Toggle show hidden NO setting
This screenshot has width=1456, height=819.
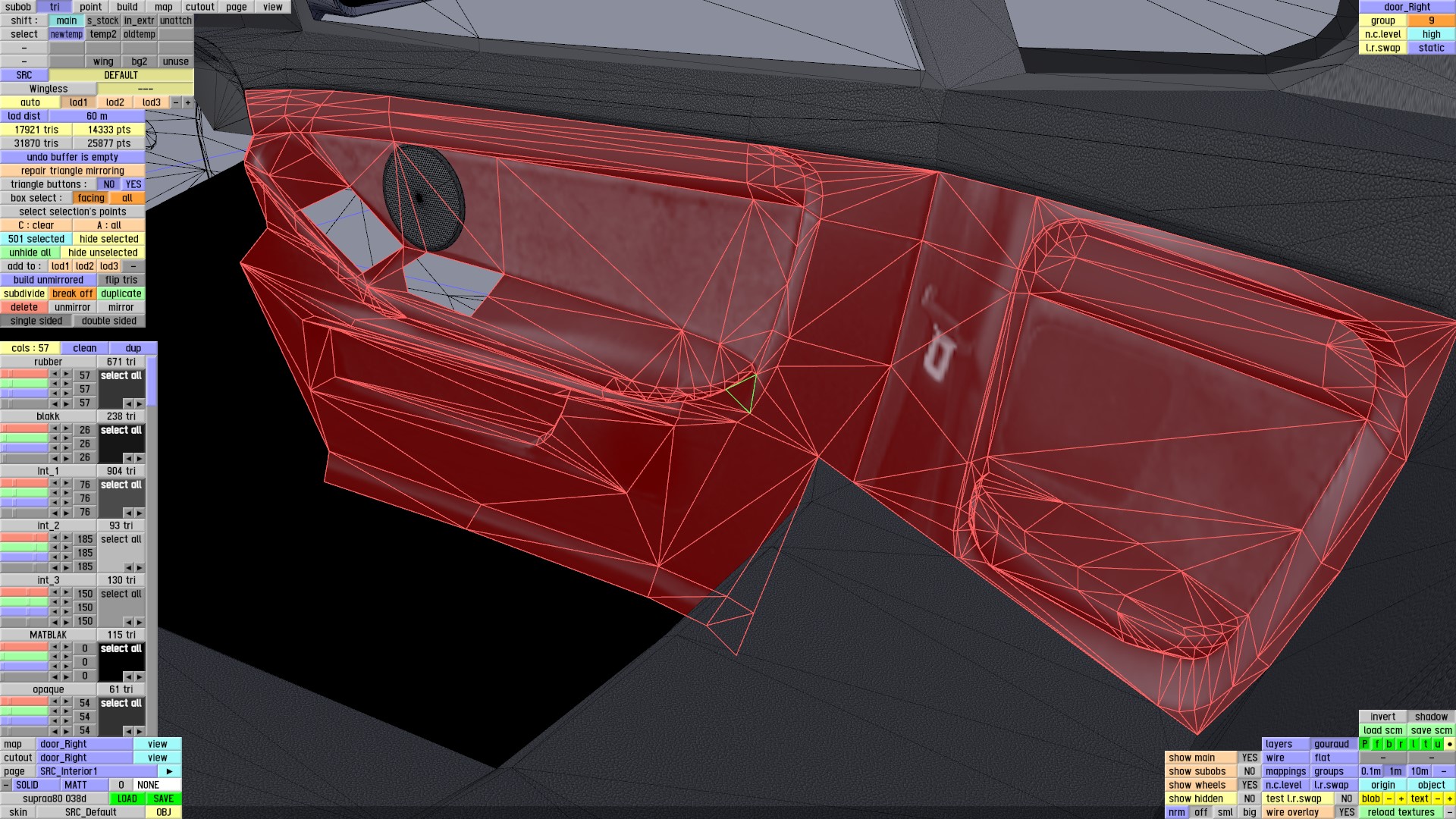[x=1249, y=799]
